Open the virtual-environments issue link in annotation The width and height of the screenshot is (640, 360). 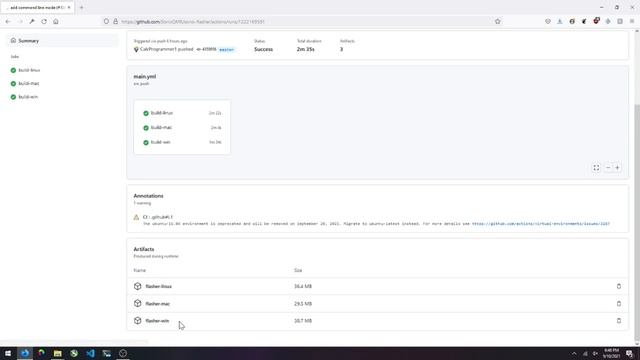click(x=541, y=224)
